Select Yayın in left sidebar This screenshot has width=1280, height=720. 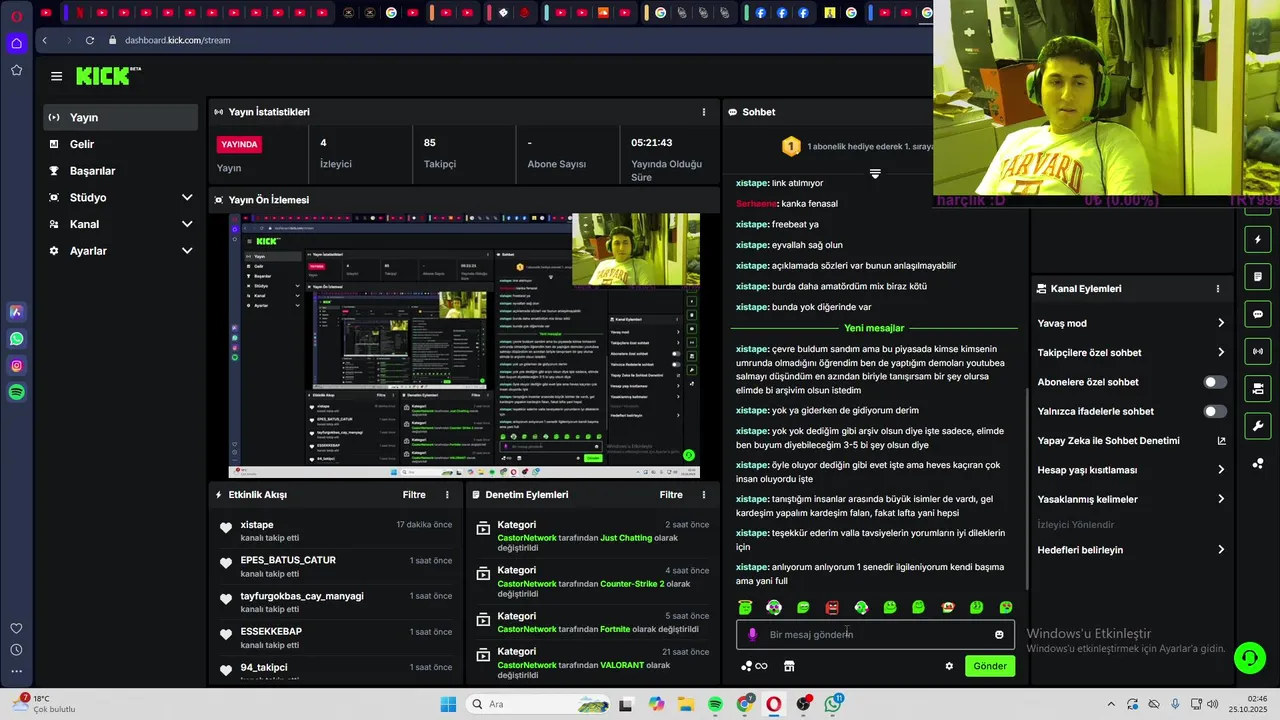click(120, 117)
